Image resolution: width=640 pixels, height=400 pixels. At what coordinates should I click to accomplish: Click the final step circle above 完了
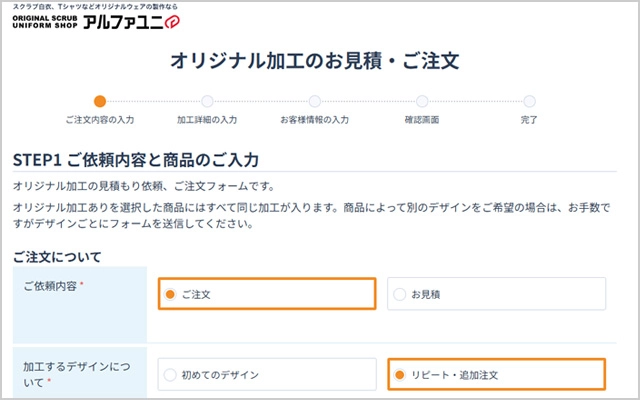tap(529, 100)
